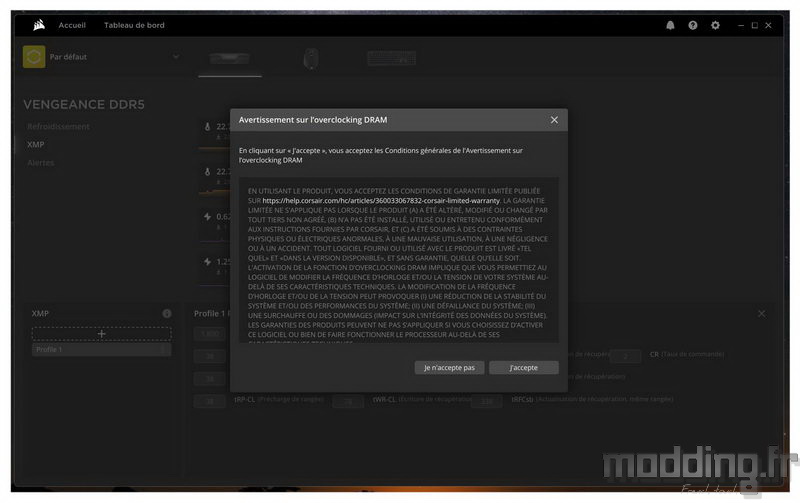Open Refroidissement in the sidebar
The image size is (800, 503).
tap(58, 127)
